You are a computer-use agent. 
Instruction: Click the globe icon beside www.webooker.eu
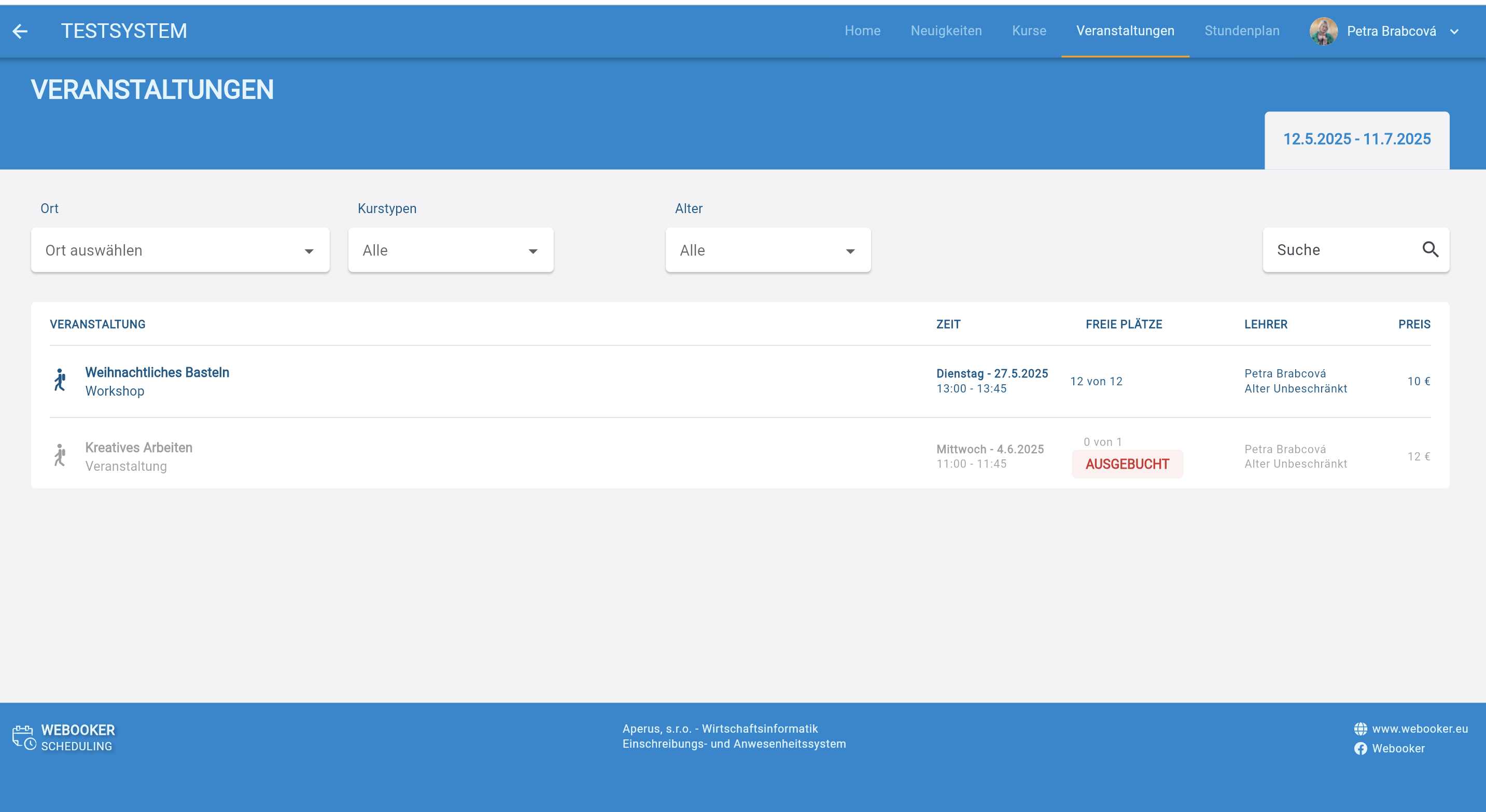[x=1360, y=729]
